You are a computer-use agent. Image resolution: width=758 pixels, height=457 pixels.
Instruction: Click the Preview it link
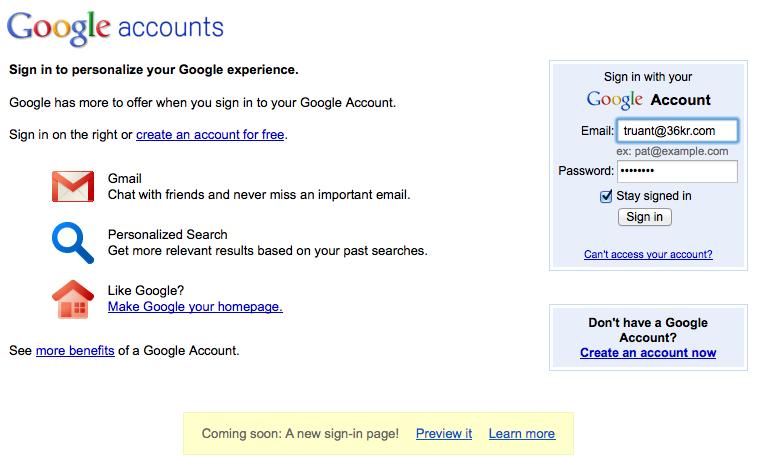tap(444, 434)
